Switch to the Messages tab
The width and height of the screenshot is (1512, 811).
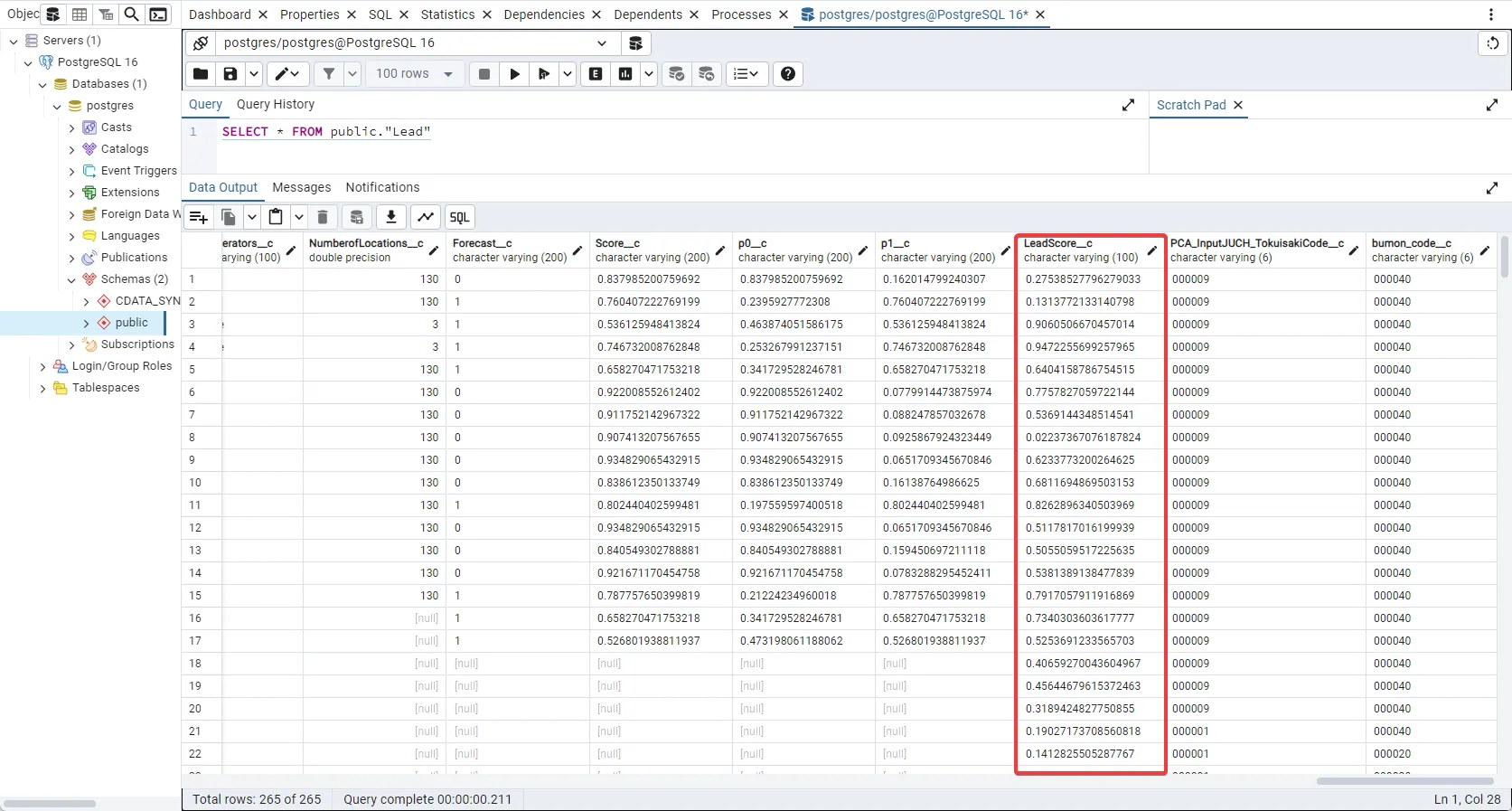pos(301,187)
